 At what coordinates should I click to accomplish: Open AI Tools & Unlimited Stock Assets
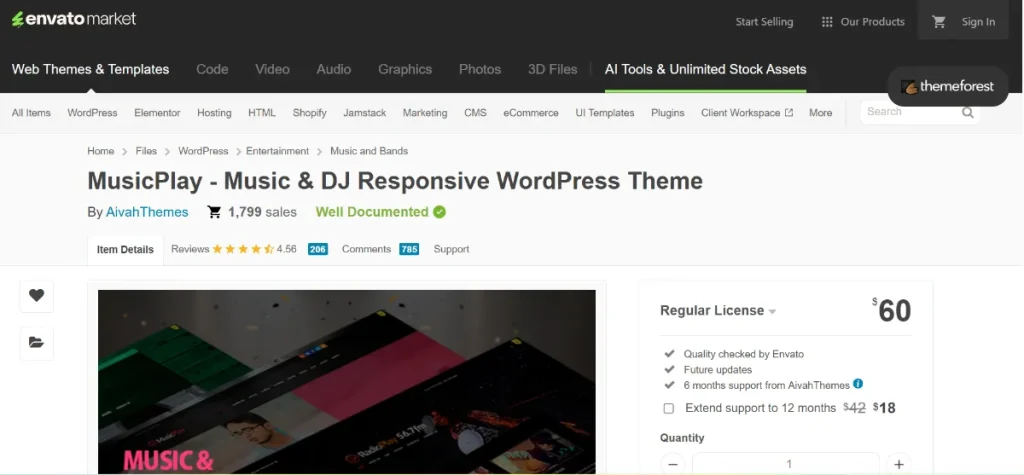(x=705, y=69)
